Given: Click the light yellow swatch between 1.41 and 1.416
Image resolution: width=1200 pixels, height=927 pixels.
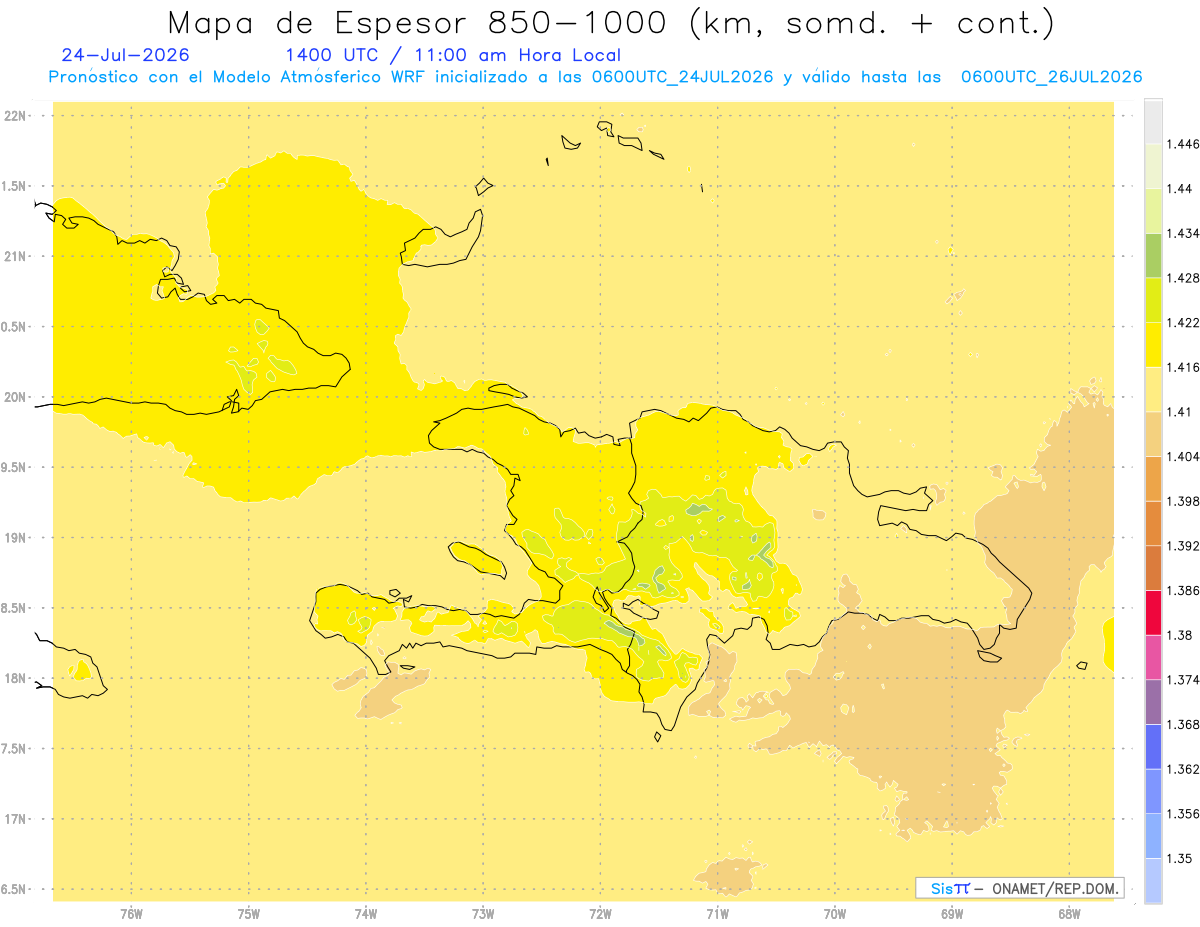Looking at the screenshot, I should pyautogui.click(x=1153, y=389).
